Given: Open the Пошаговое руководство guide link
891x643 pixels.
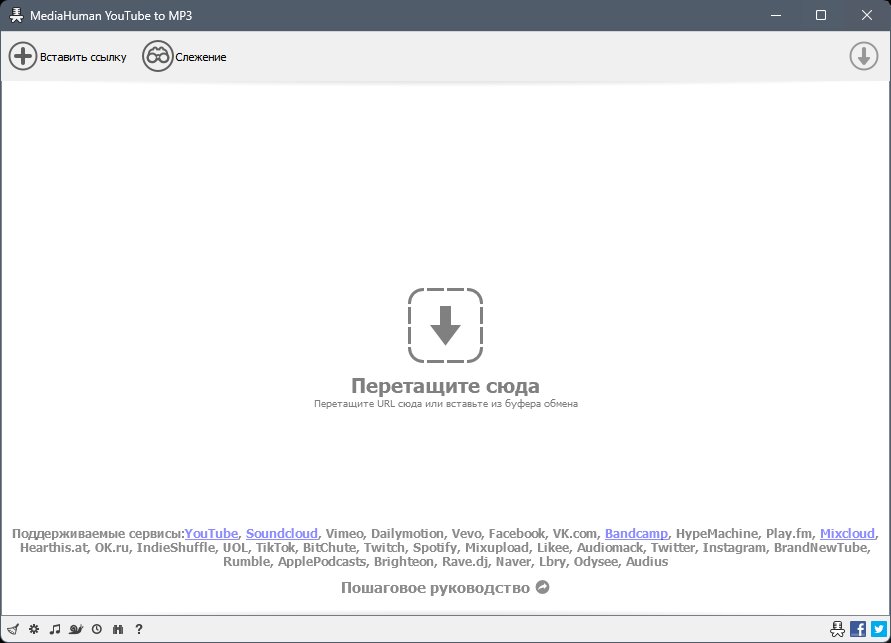Looking at the screenshot, I should tap(435, 587).
